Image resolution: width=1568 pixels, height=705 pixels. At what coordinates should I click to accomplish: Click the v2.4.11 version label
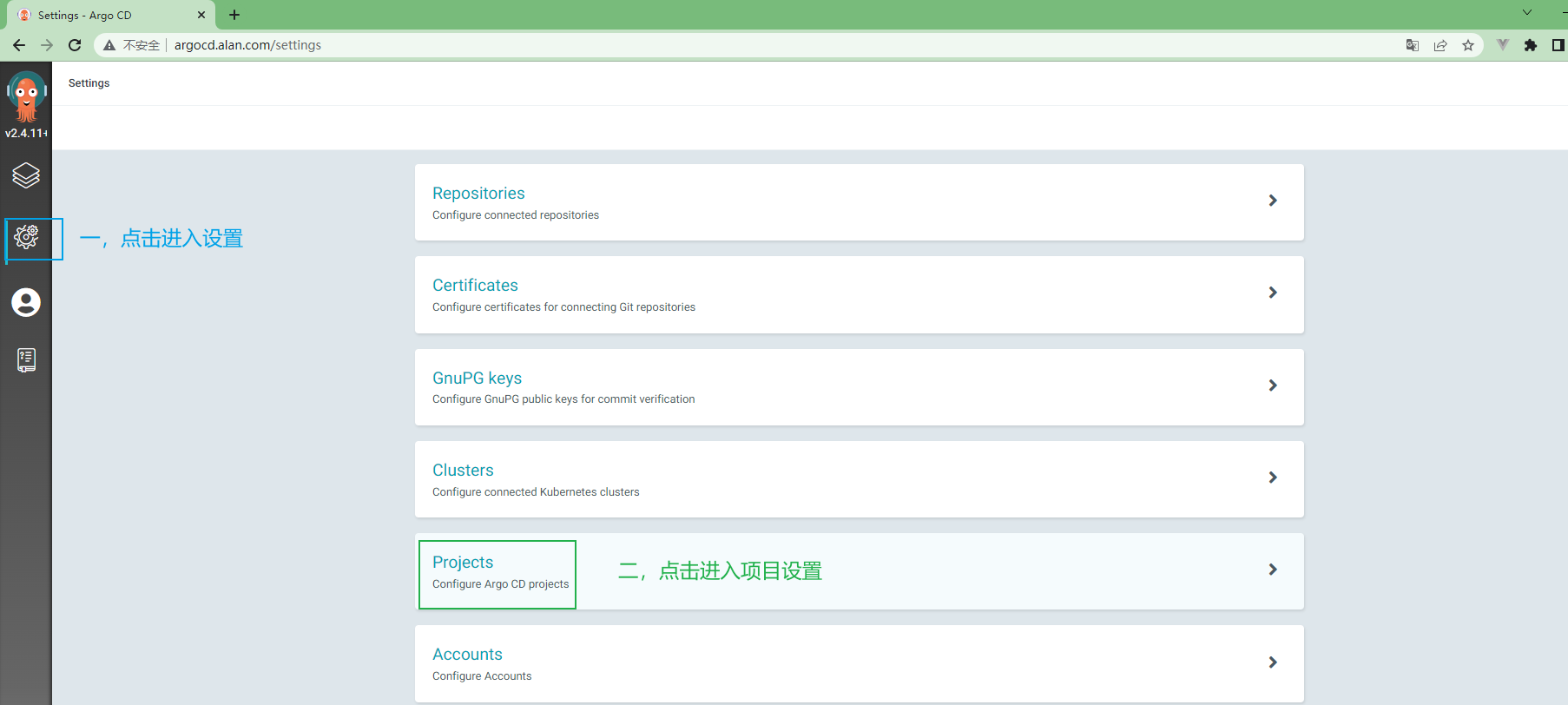26,133
